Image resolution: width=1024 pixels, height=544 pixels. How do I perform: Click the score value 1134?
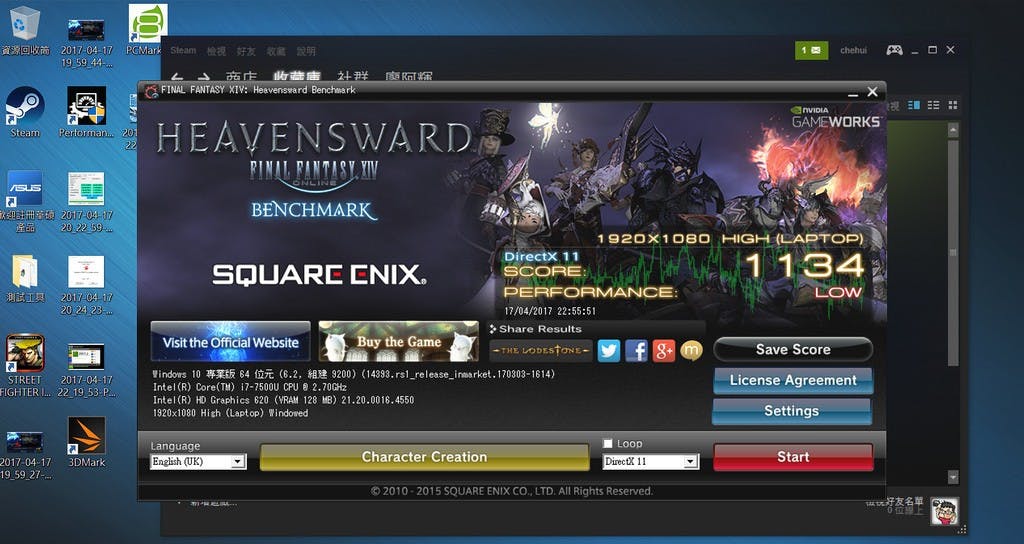point(804,266)
